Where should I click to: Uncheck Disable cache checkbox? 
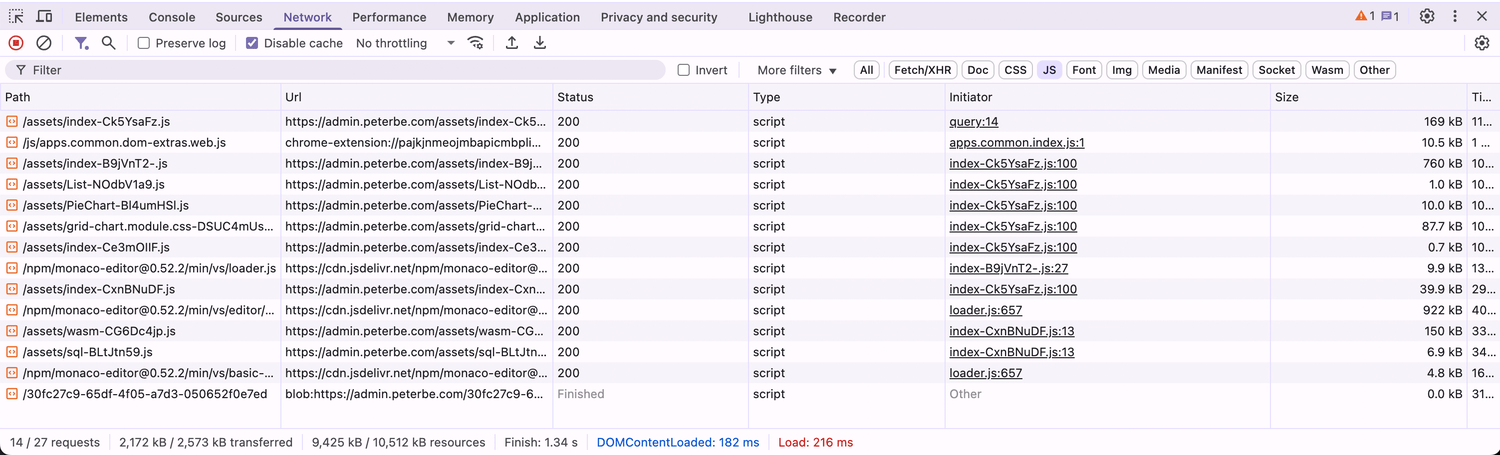(252, 43)
